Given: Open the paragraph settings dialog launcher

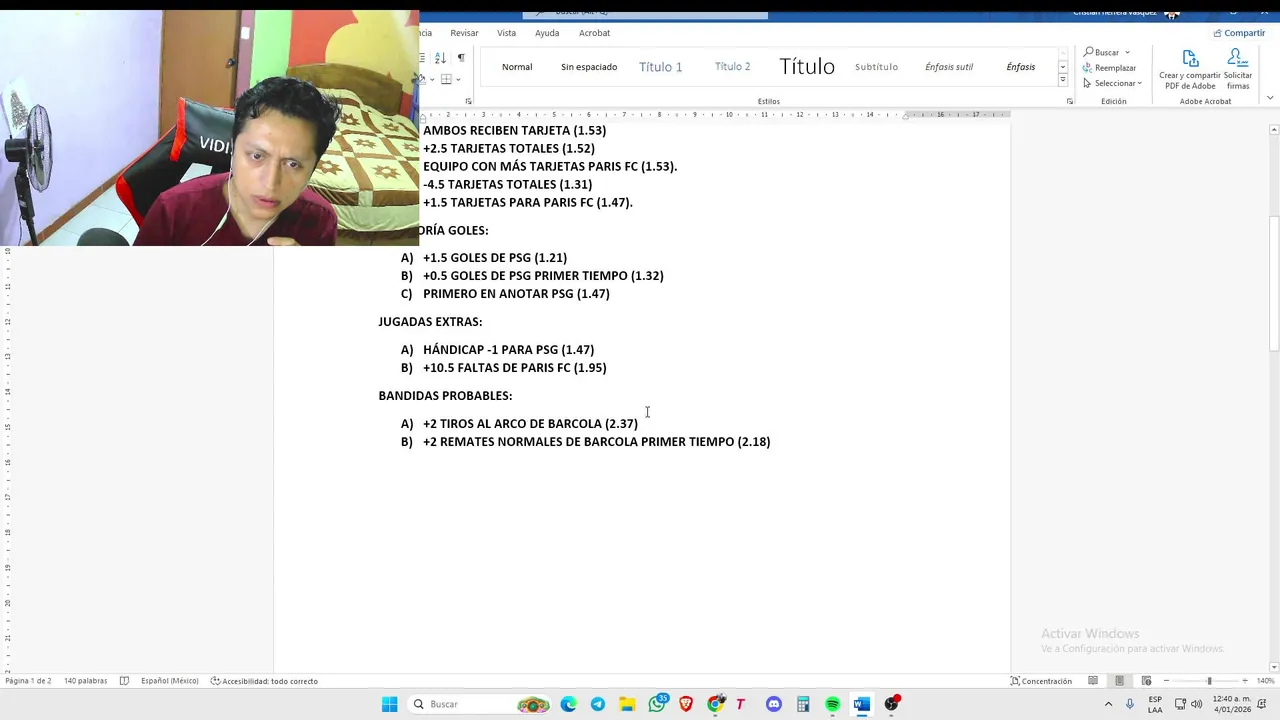Looking at the screenshot, I should pyautogui.click(x=468, y=102).
